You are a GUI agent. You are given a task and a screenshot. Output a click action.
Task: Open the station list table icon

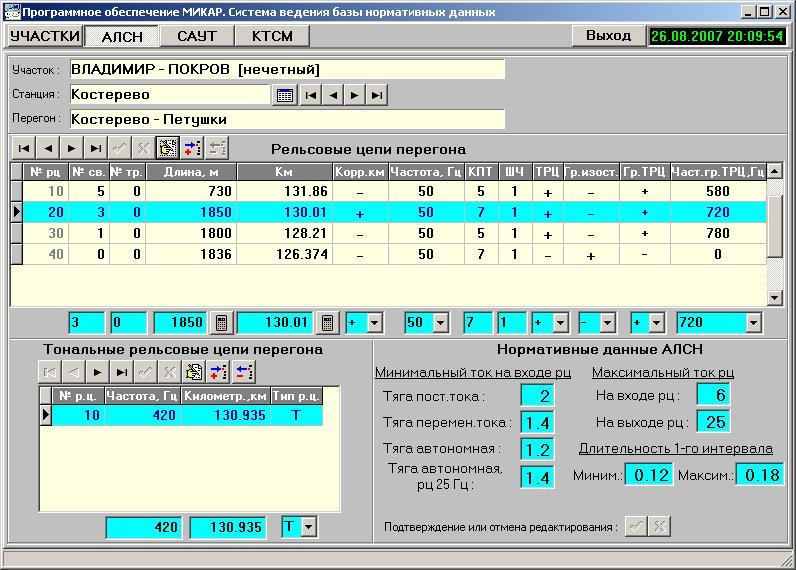point(284,95)
